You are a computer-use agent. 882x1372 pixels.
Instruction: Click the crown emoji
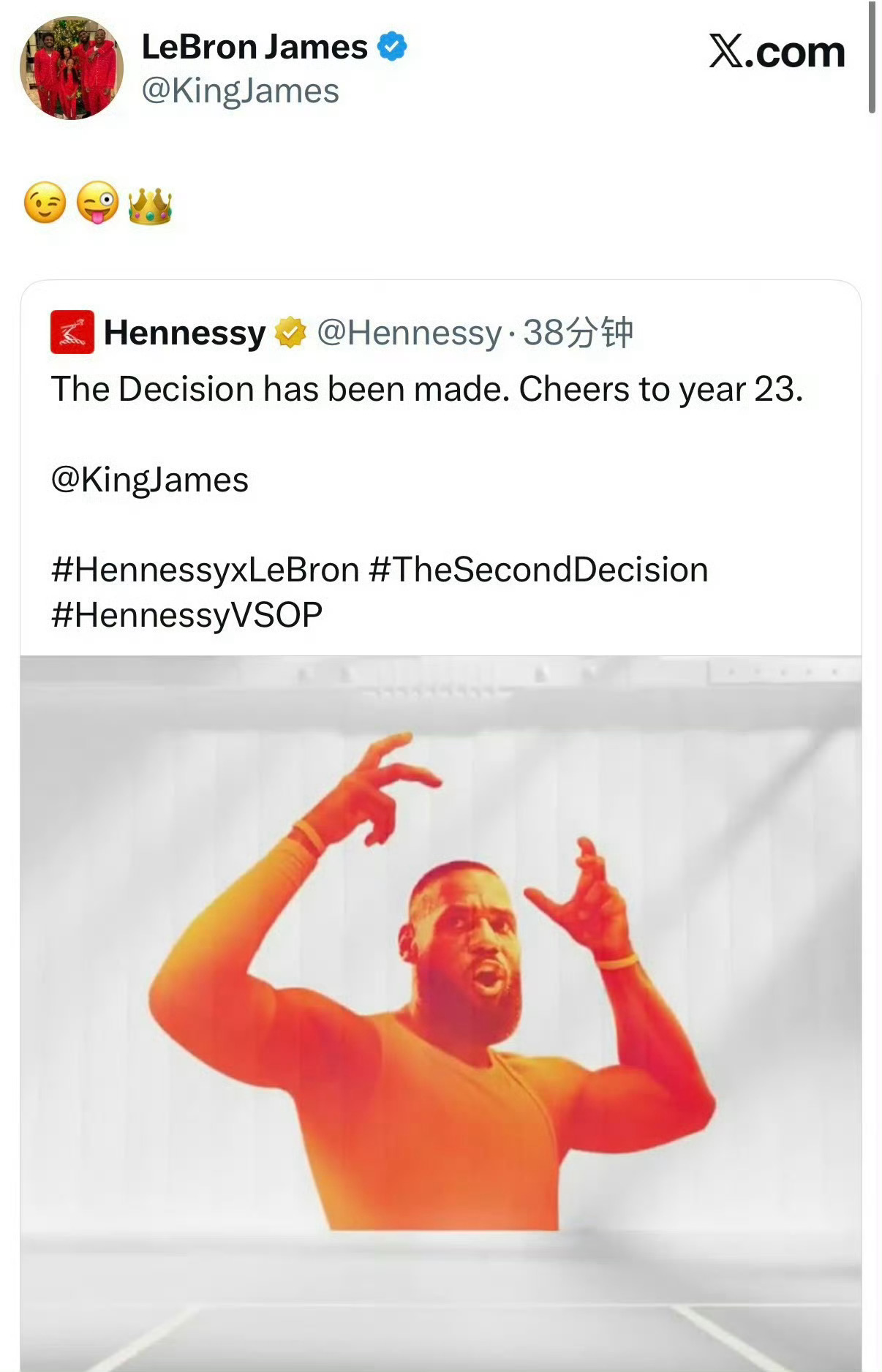pyautogui.click(x=150, y=206)
